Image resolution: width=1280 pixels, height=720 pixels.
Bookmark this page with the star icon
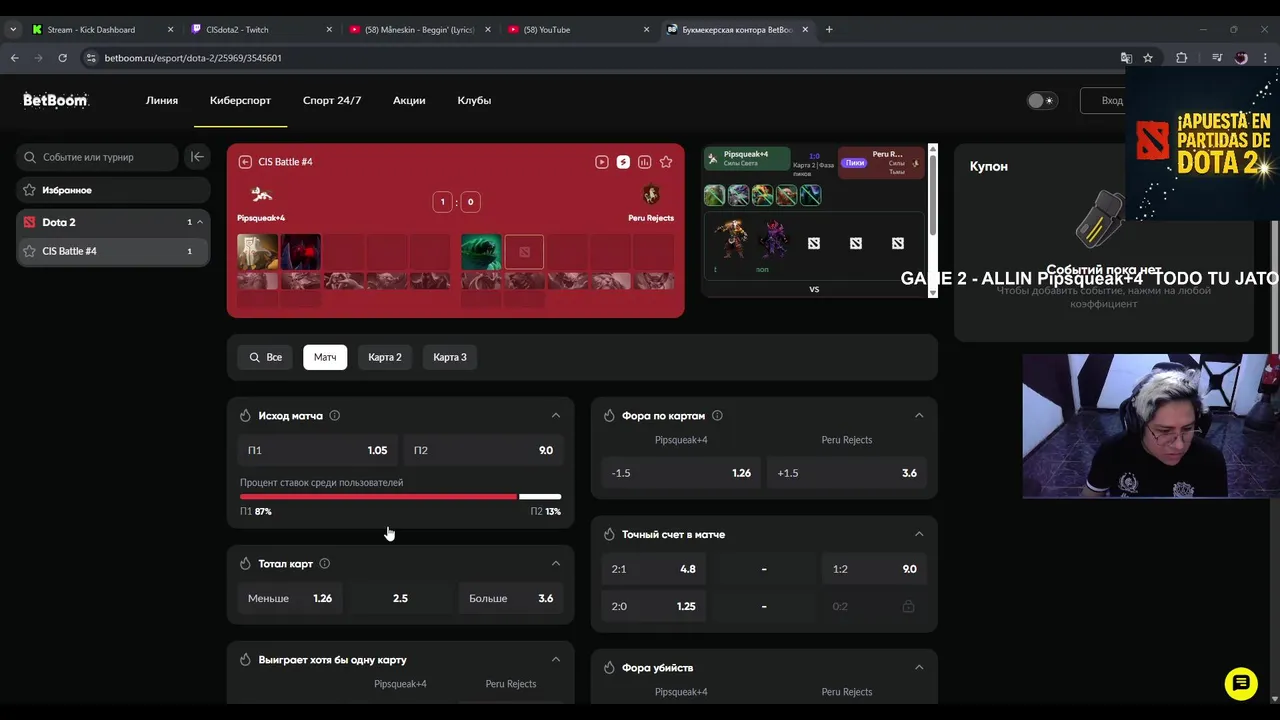[x=1148, y=58]
